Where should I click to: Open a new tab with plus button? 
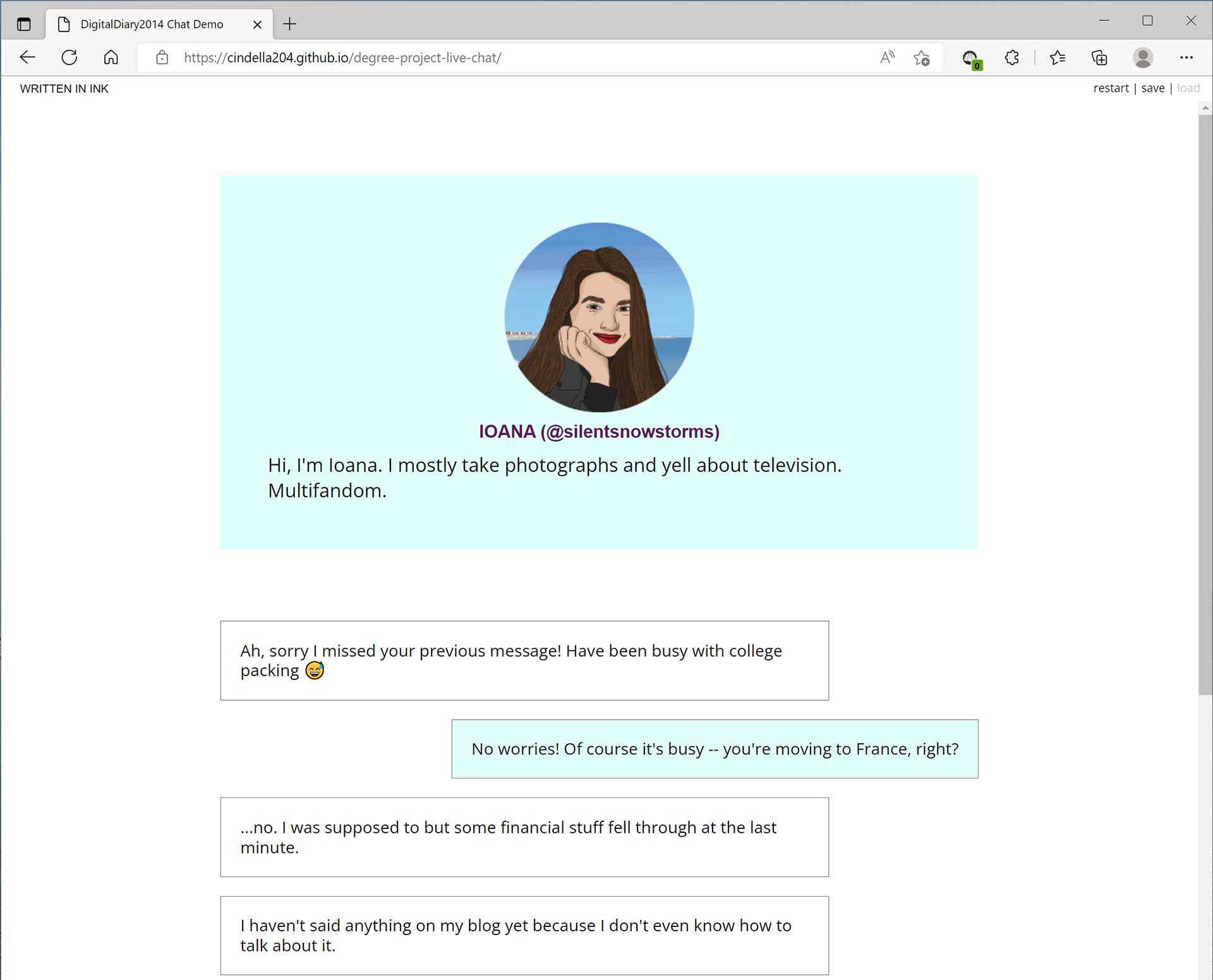click(290, 24)
